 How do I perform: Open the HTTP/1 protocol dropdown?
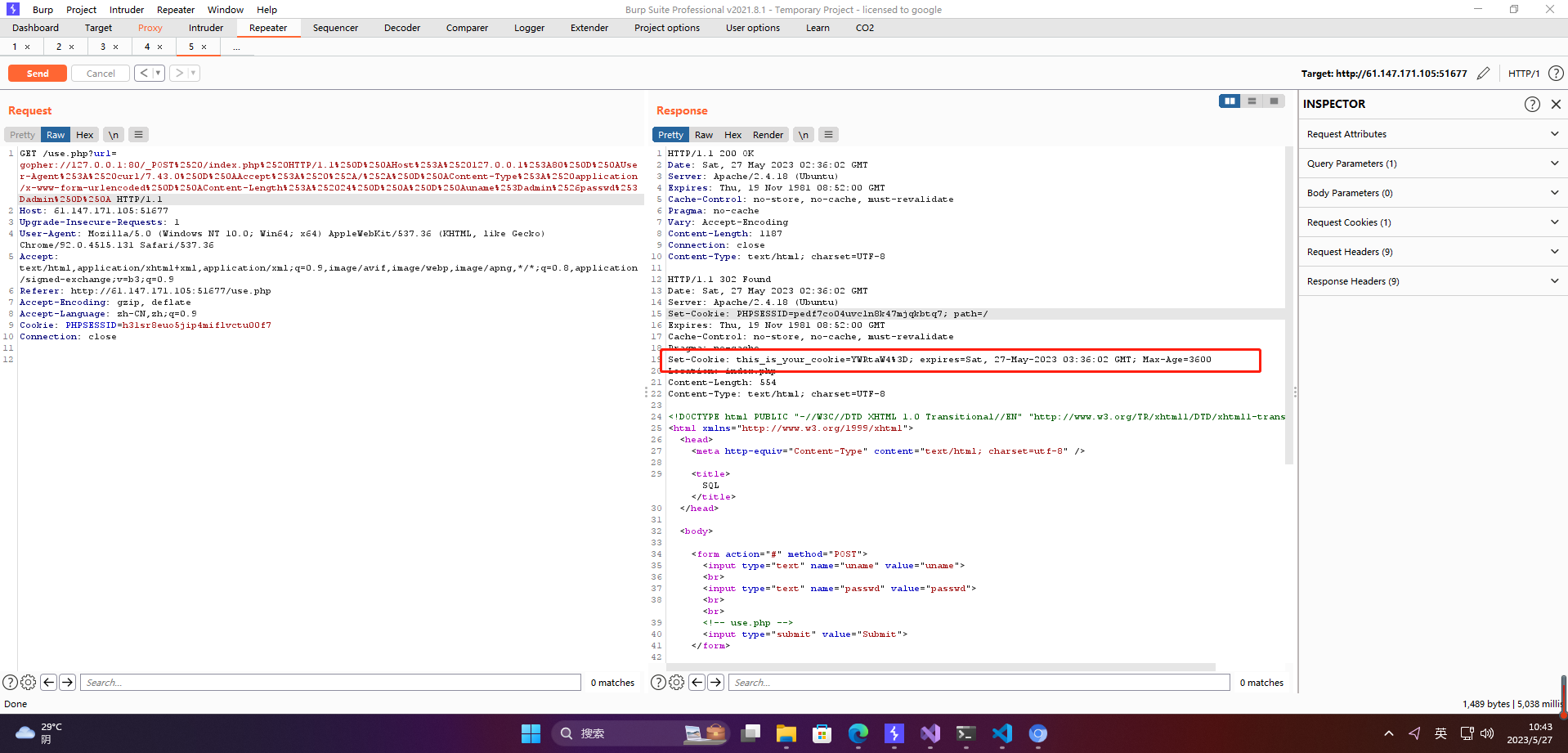(1524, 73)
